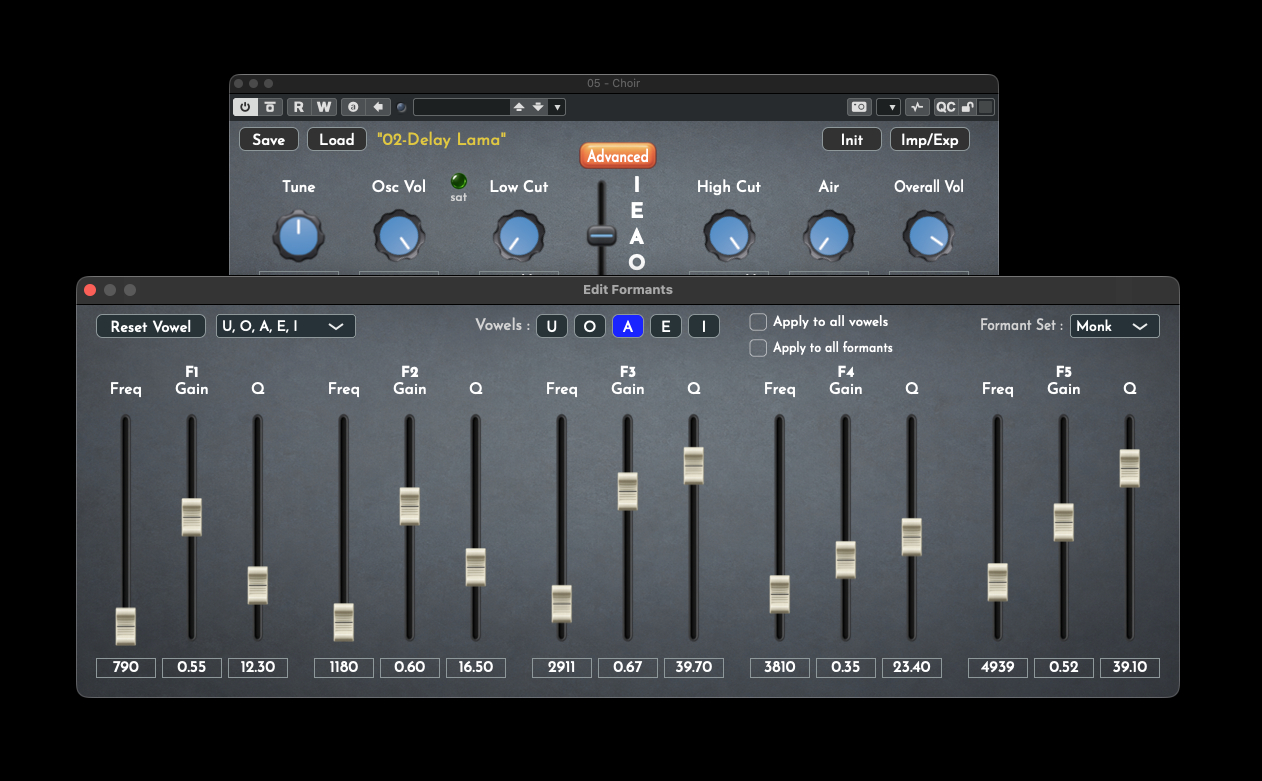
Task: Turn the Tune knob
Action: [298, 236]
